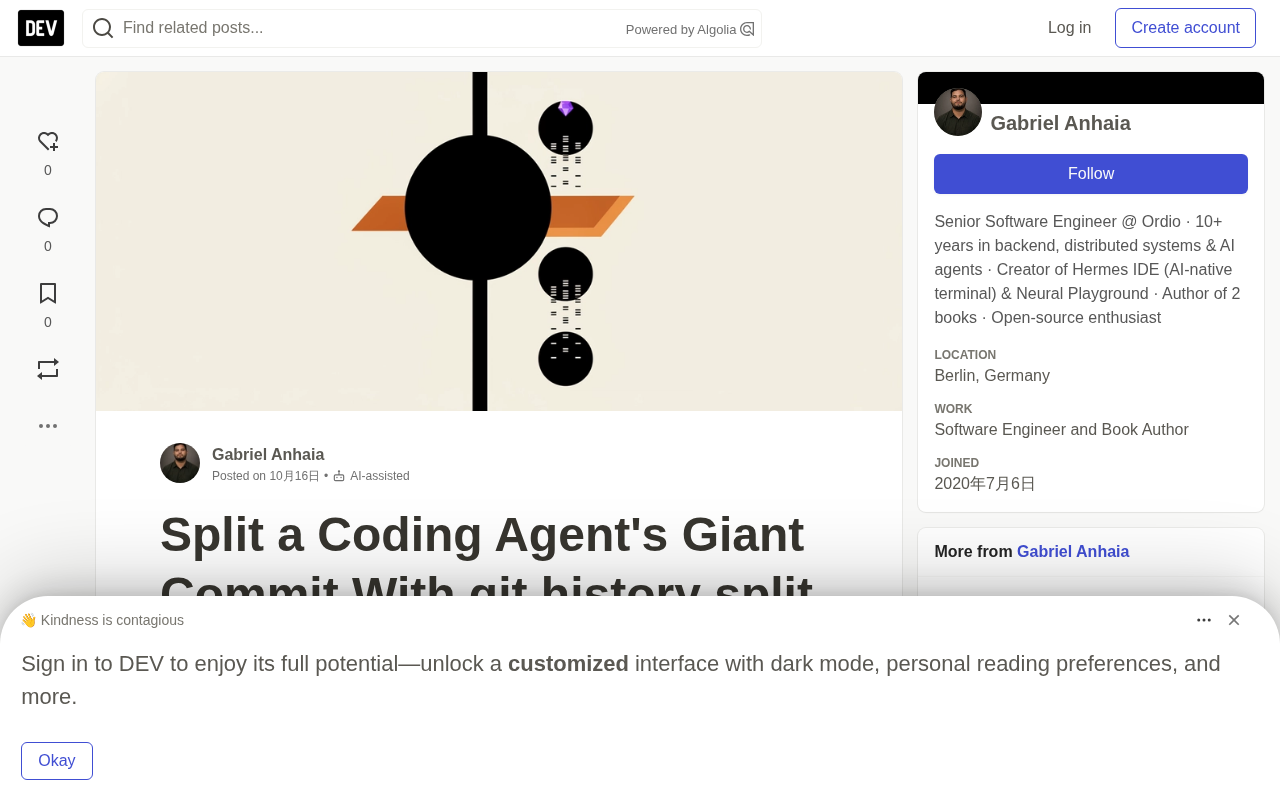Open author name above post title
Screen dimensions: 1280x800
coord(268,455)
